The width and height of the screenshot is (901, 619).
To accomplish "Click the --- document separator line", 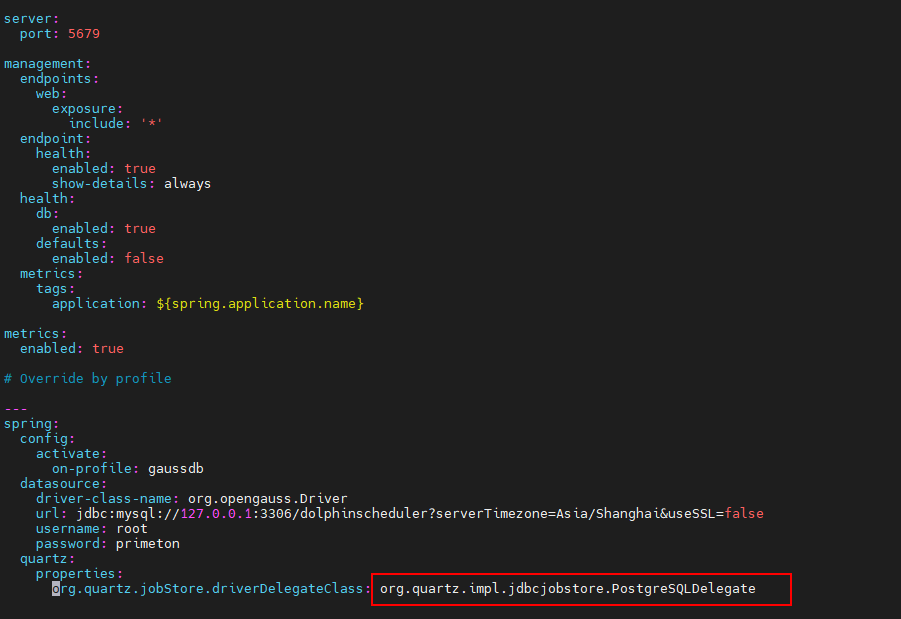I will point(16,409).
